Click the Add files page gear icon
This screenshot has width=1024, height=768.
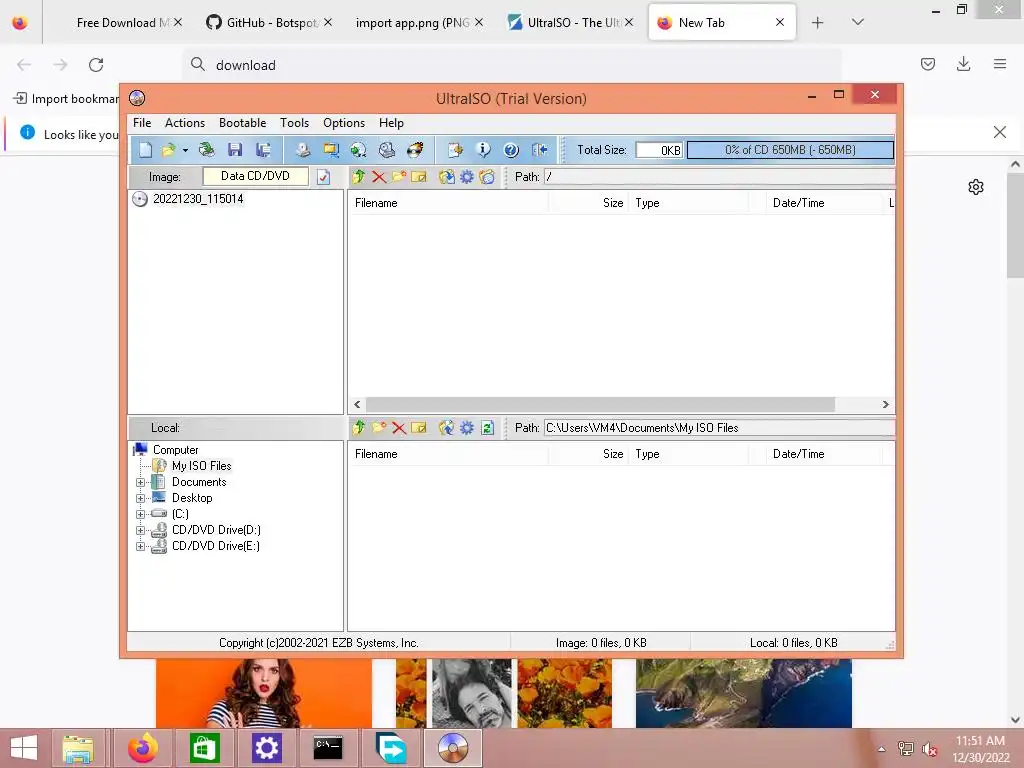[x=455, y=150]
